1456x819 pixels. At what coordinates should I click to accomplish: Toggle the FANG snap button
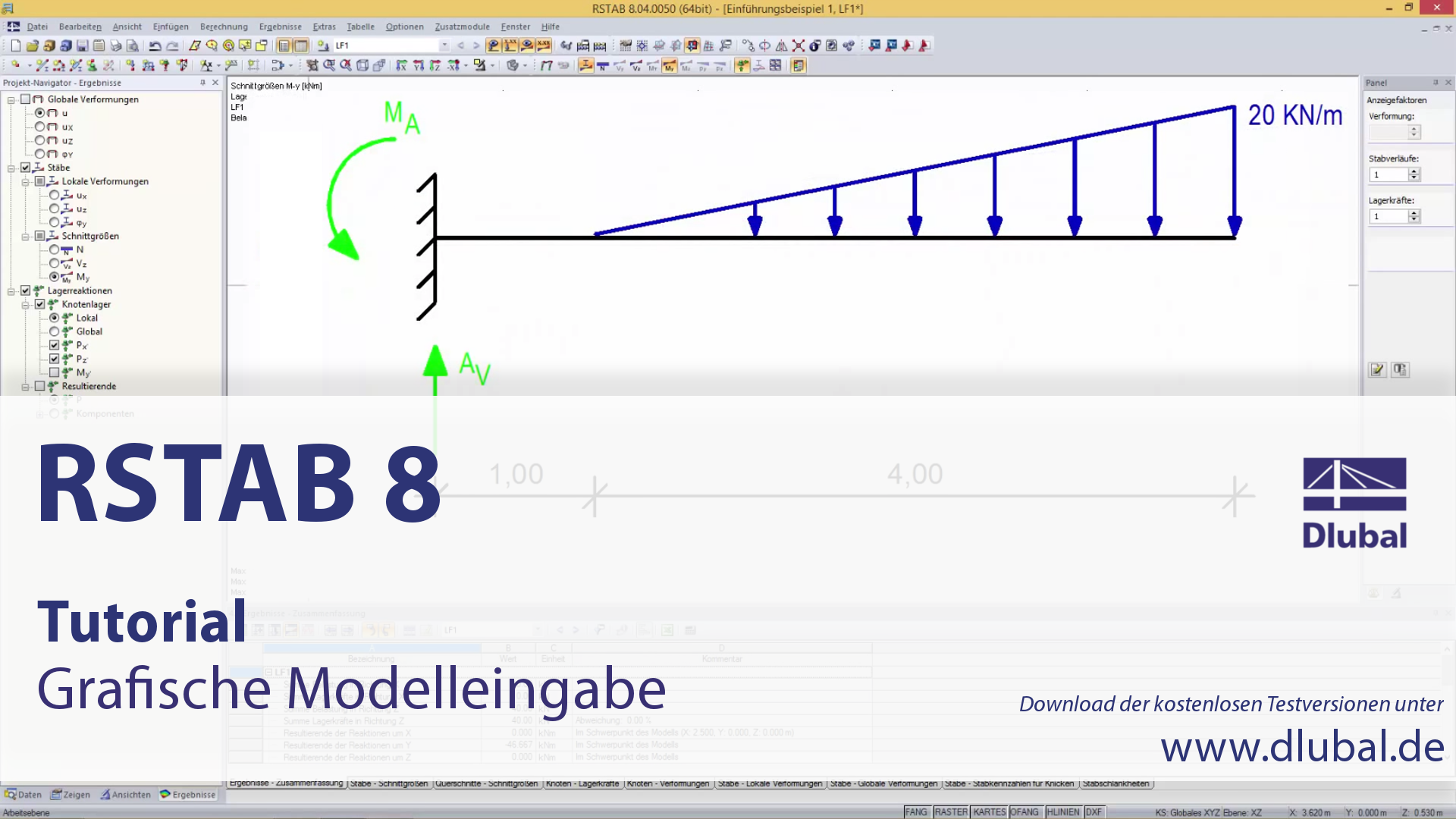[916, 812]
